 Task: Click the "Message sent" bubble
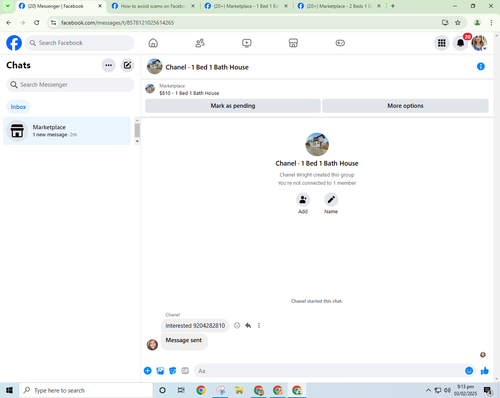click(x=184, y=341)
